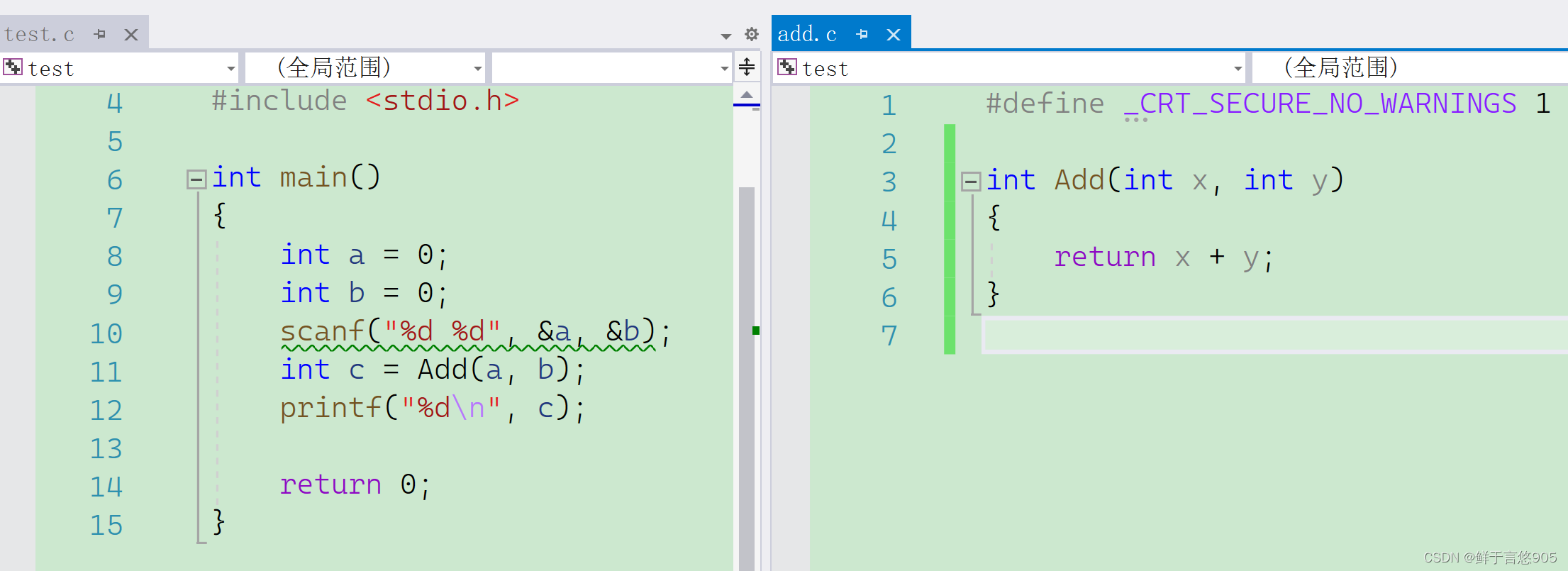Open the active files dropdown arrow

pos(725,35)
